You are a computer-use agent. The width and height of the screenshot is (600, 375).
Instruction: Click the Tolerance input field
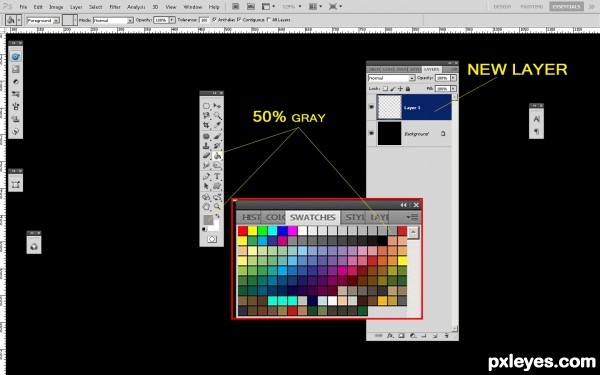point(204,20)
